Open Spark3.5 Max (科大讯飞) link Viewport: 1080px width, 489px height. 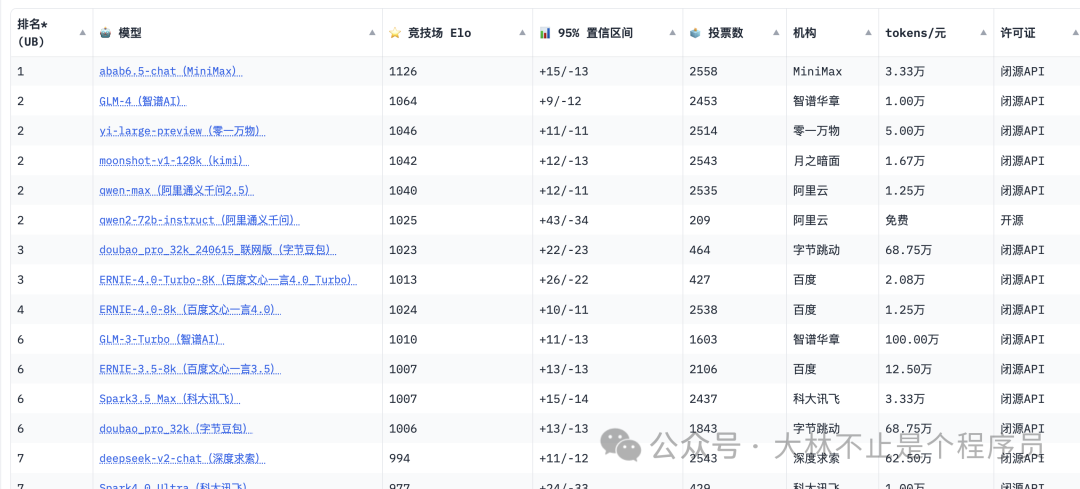(171, 399)
